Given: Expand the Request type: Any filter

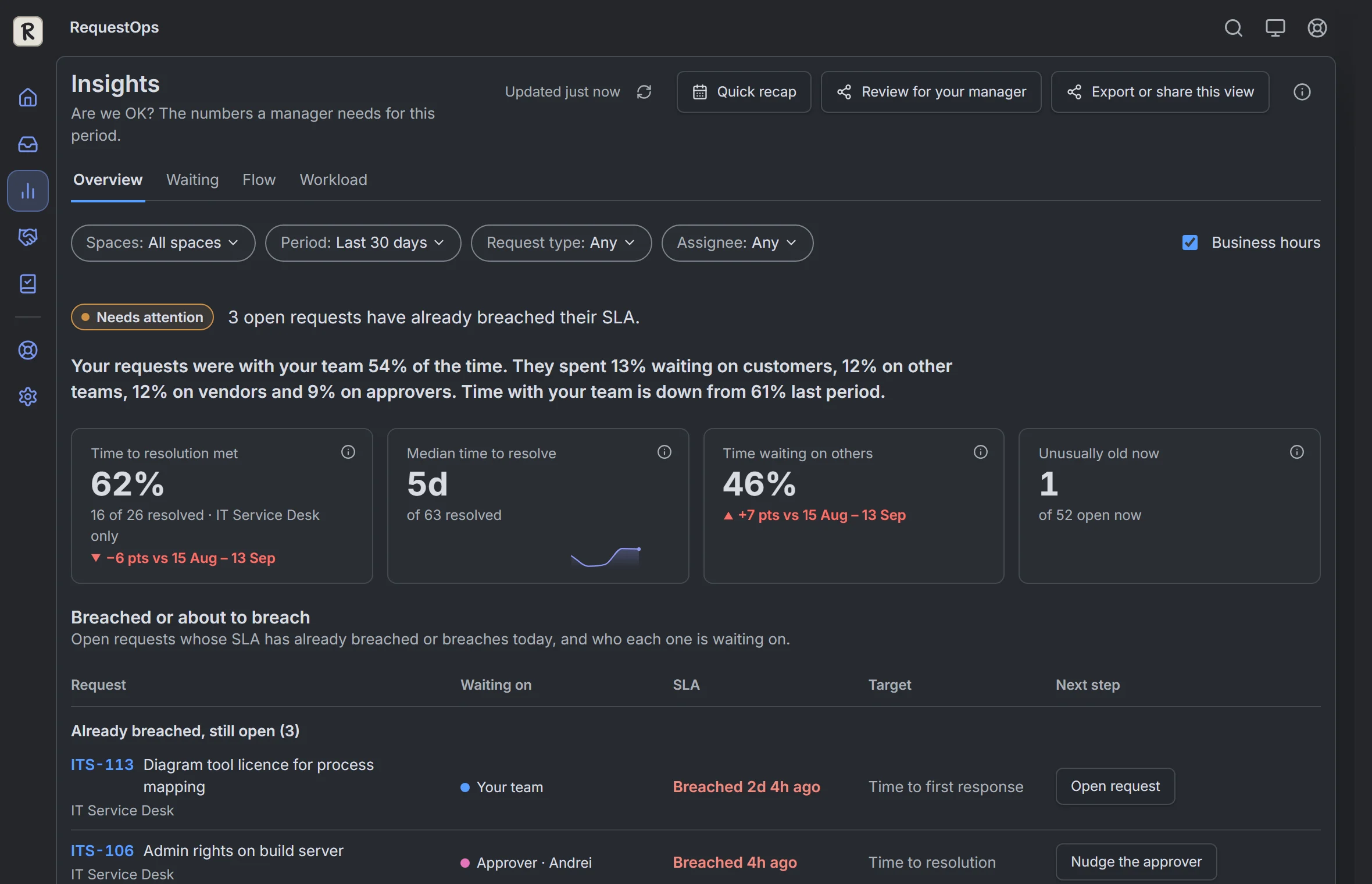Looking at the screenshot, I should [561, 243].
